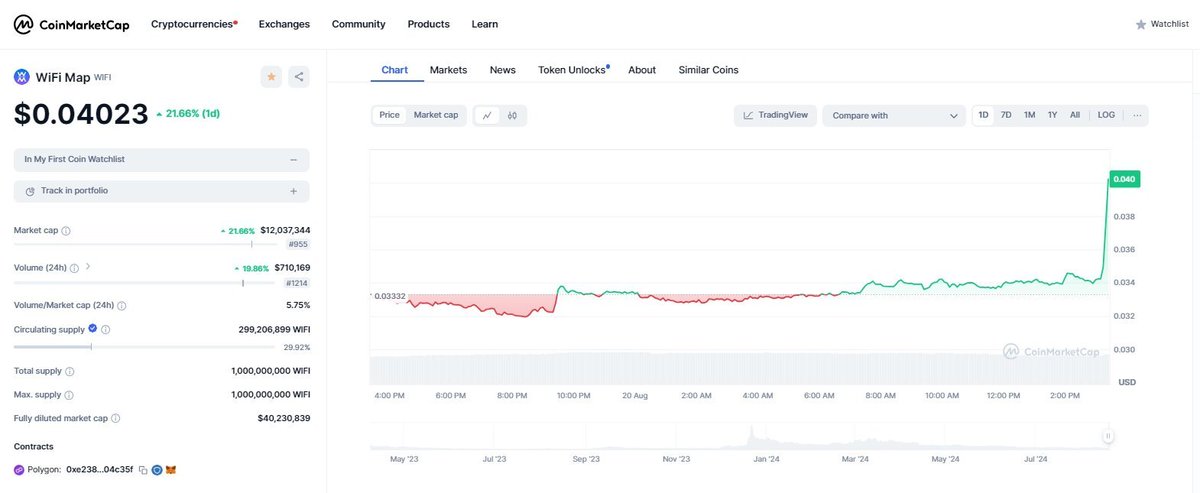Viewport: 1200px width, 493px height.
Task: Click the market cap rank #955 badge
Action: 298,244
